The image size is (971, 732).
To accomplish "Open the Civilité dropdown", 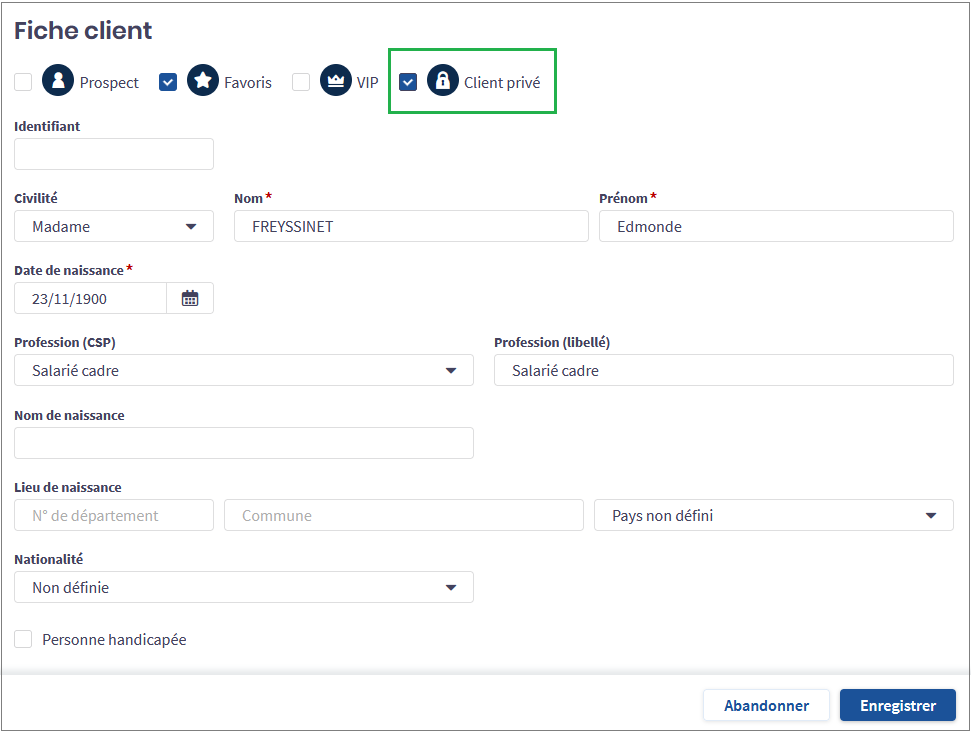I will click(114, 226).
